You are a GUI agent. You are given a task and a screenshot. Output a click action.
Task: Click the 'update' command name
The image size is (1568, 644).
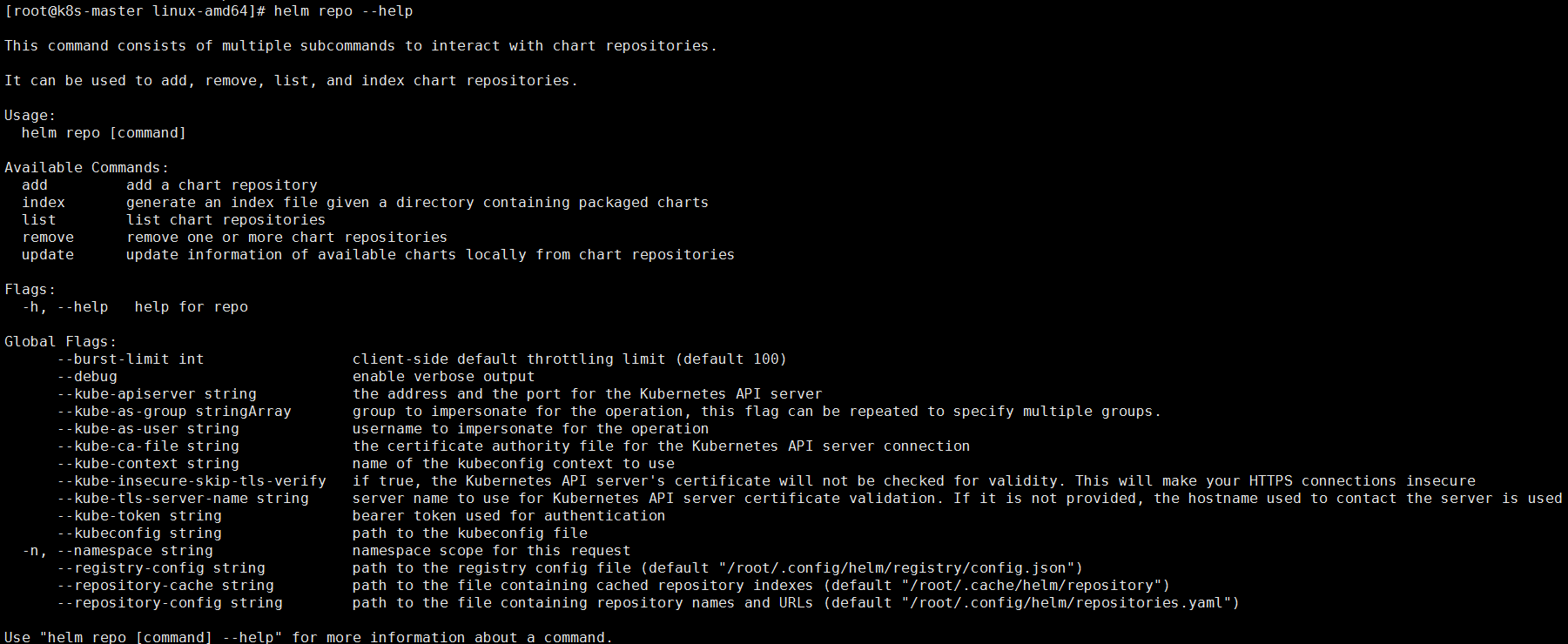(48, 255)
